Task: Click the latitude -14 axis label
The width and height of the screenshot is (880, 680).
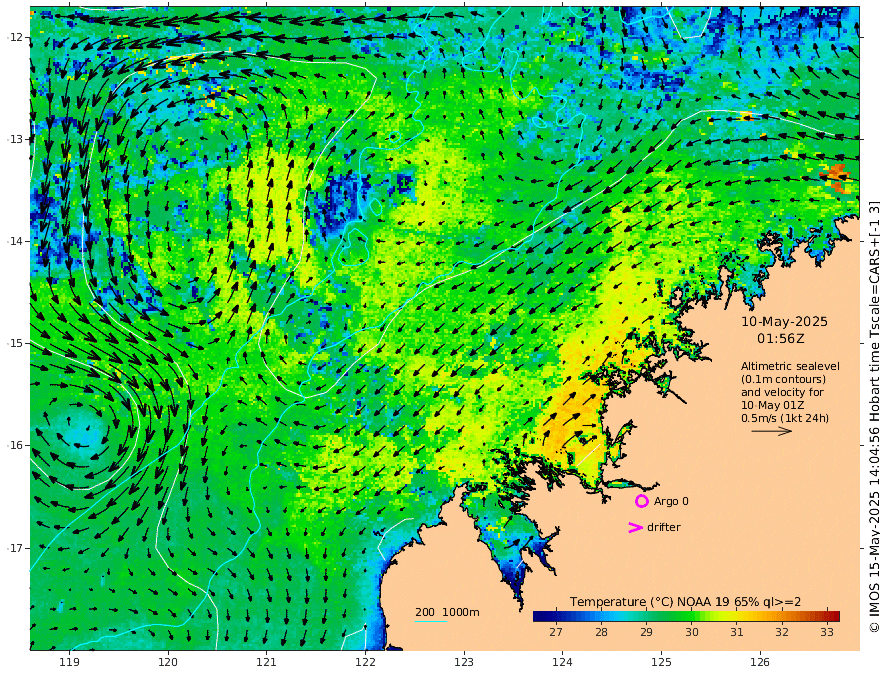Action: [15, 241]
